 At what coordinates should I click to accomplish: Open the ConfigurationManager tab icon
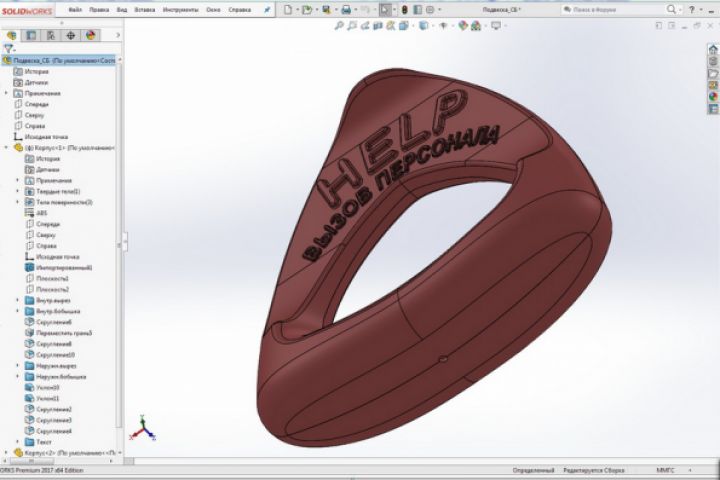[51, 35]
